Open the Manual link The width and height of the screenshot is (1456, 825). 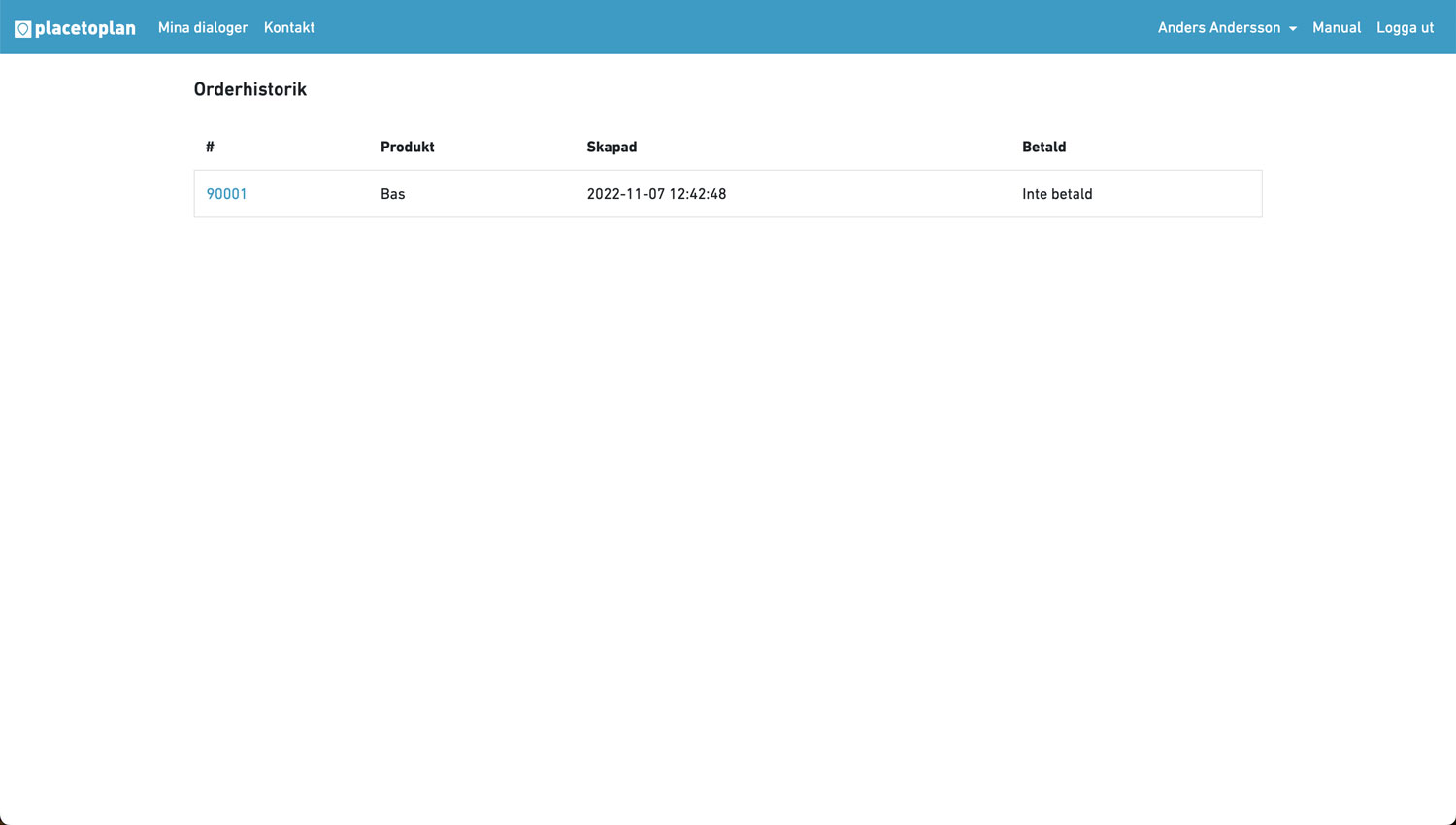click(x=1336, y=28)
